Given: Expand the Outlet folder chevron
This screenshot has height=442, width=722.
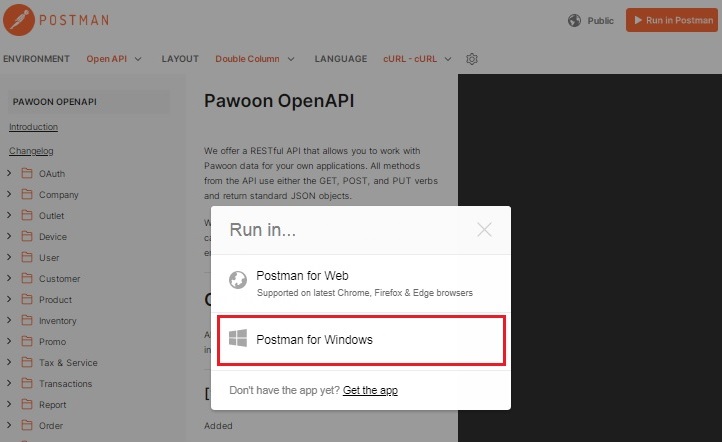Looking at the screenshot, I should [x=9, y=215].
